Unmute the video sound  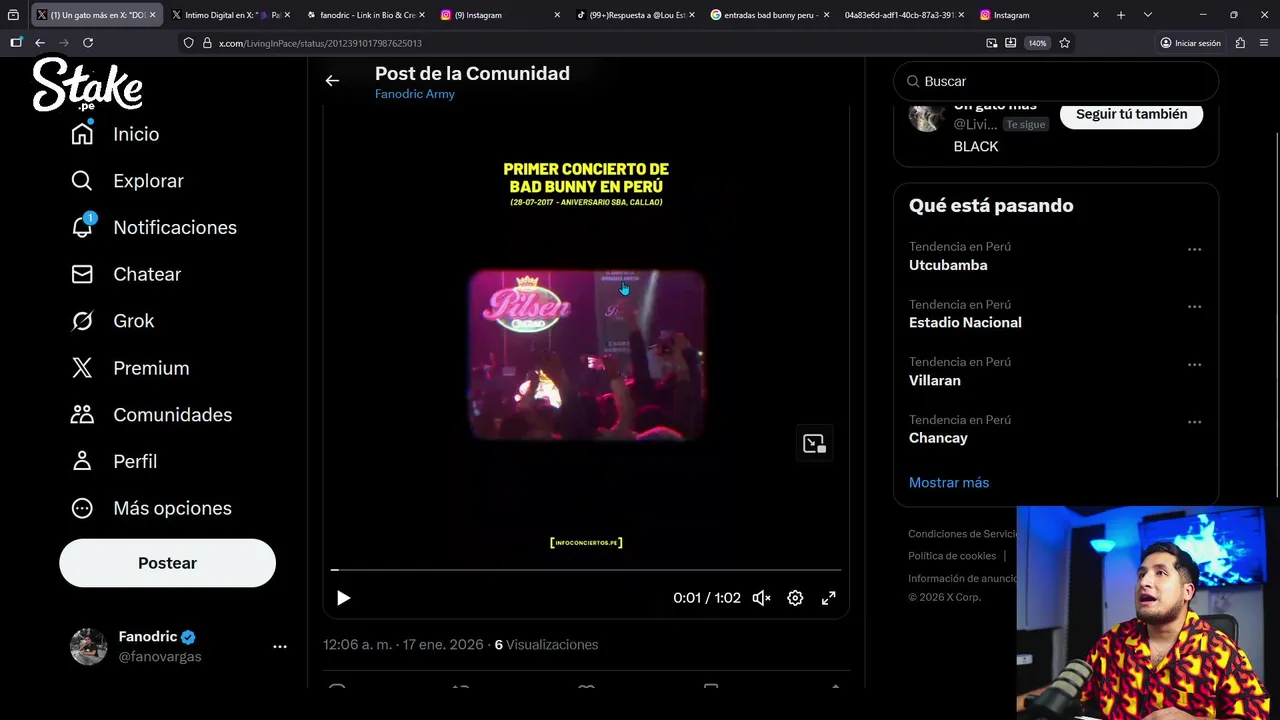coord(762,598)
